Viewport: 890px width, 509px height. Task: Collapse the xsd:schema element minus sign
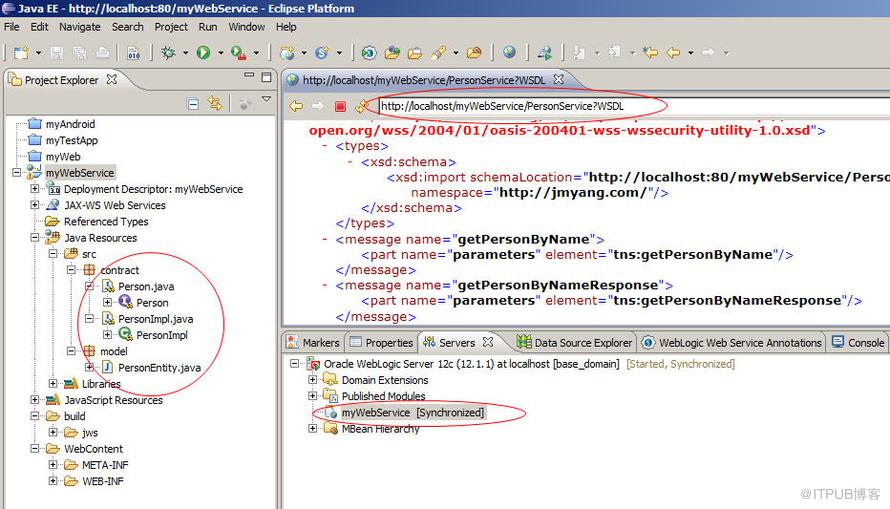point(350,162)
